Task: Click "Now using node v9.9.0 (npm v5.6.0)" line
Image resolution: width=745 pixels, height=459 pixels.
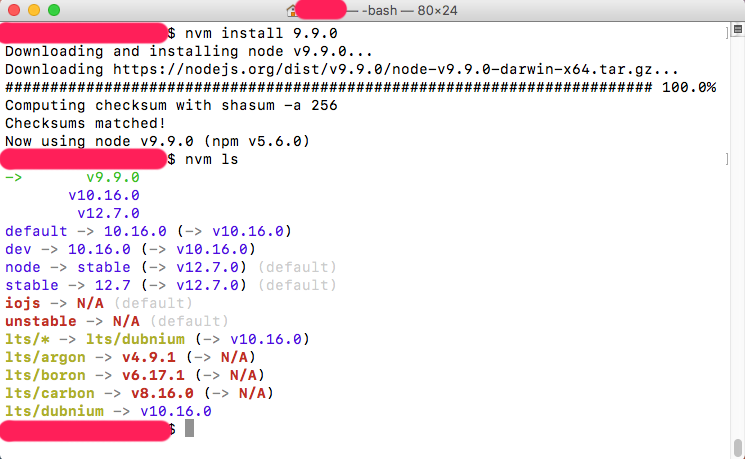Action: (x=157, y=142)
